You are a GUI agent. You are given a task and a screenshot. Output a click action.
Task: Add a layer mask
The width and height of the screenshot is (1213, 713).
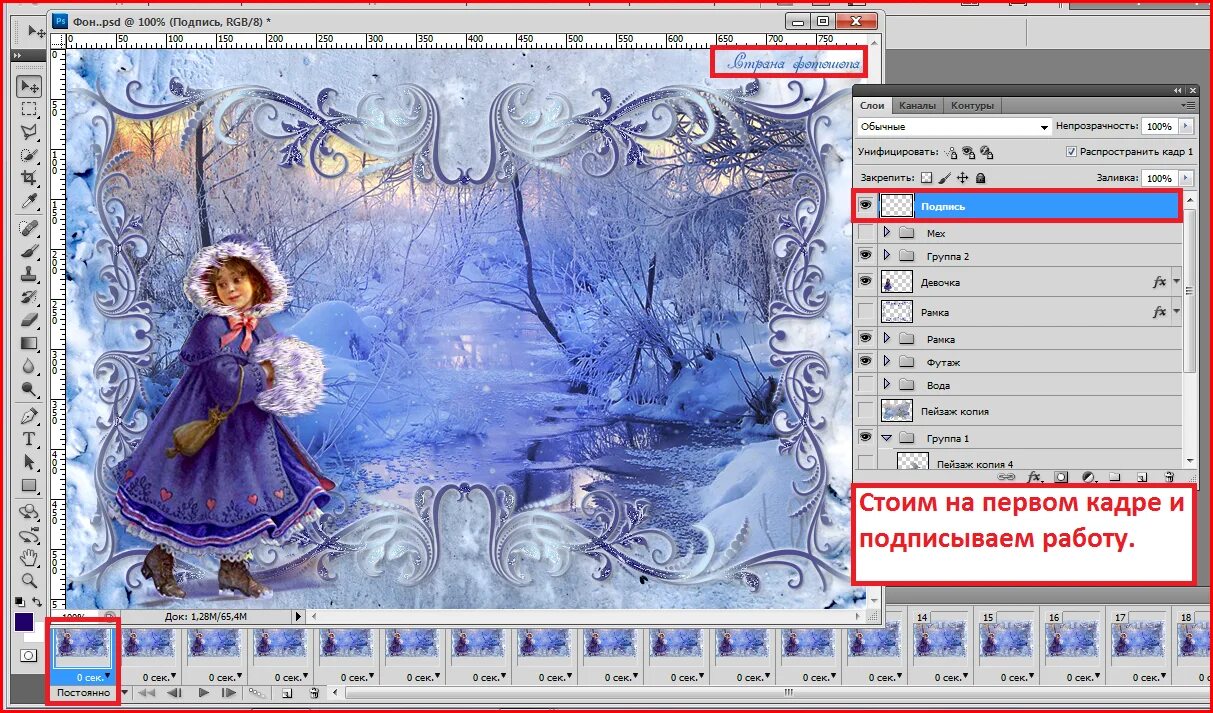(1061, 478)
